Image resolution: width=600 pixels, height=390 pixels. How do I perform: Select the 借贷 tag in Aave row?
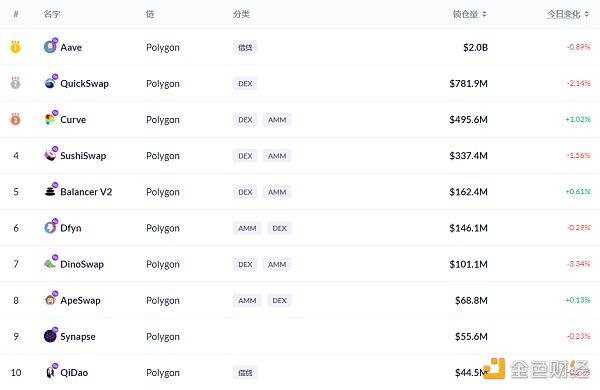tap(245, 47)
